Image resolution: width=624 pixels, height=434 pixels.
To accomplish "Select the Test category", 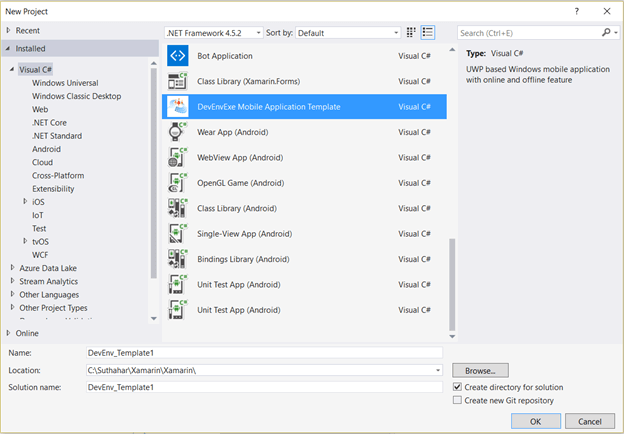I will [x=39, y=228].
